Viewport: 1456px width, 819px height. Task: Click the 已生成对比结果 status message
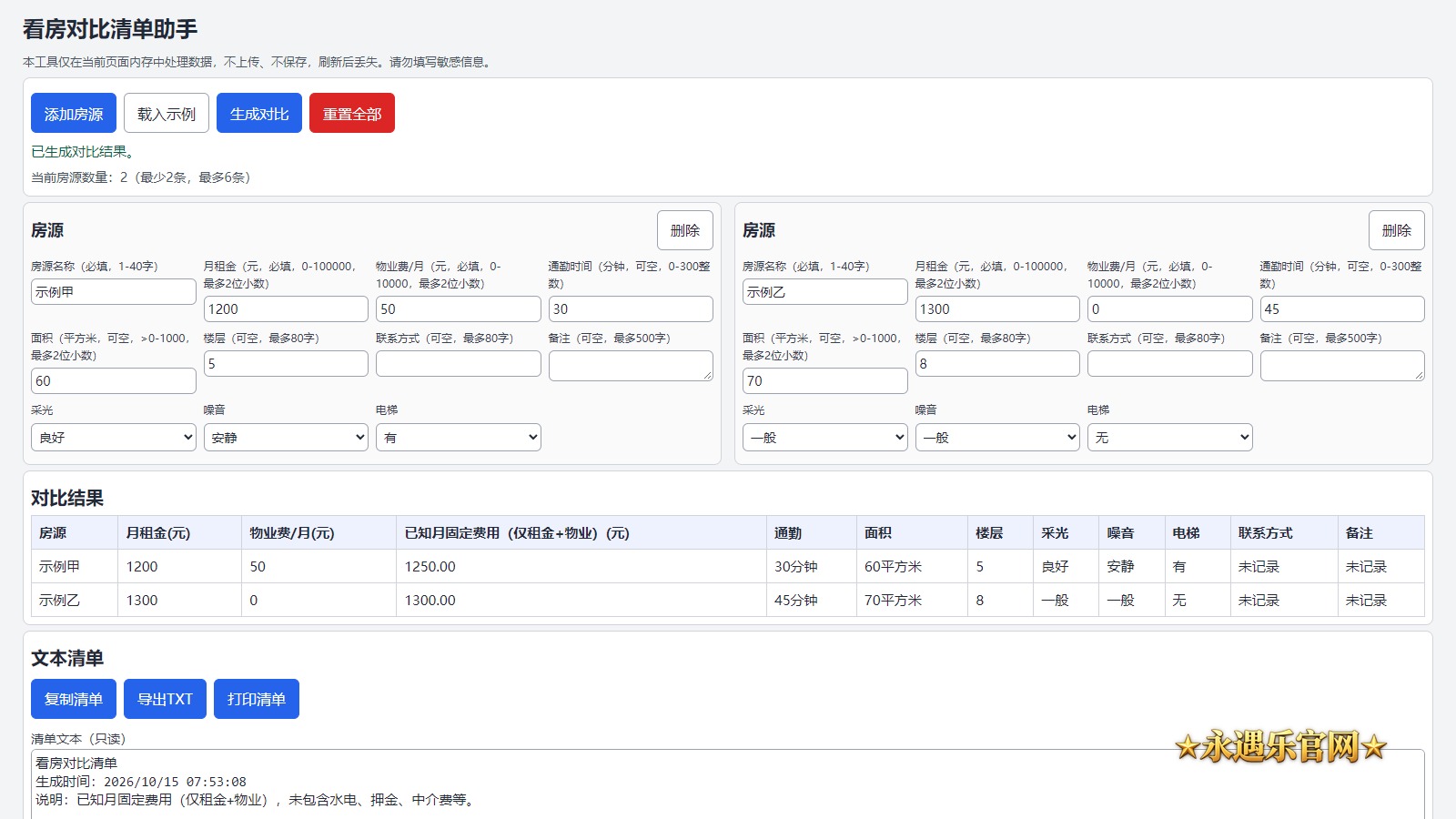(83, 152)
